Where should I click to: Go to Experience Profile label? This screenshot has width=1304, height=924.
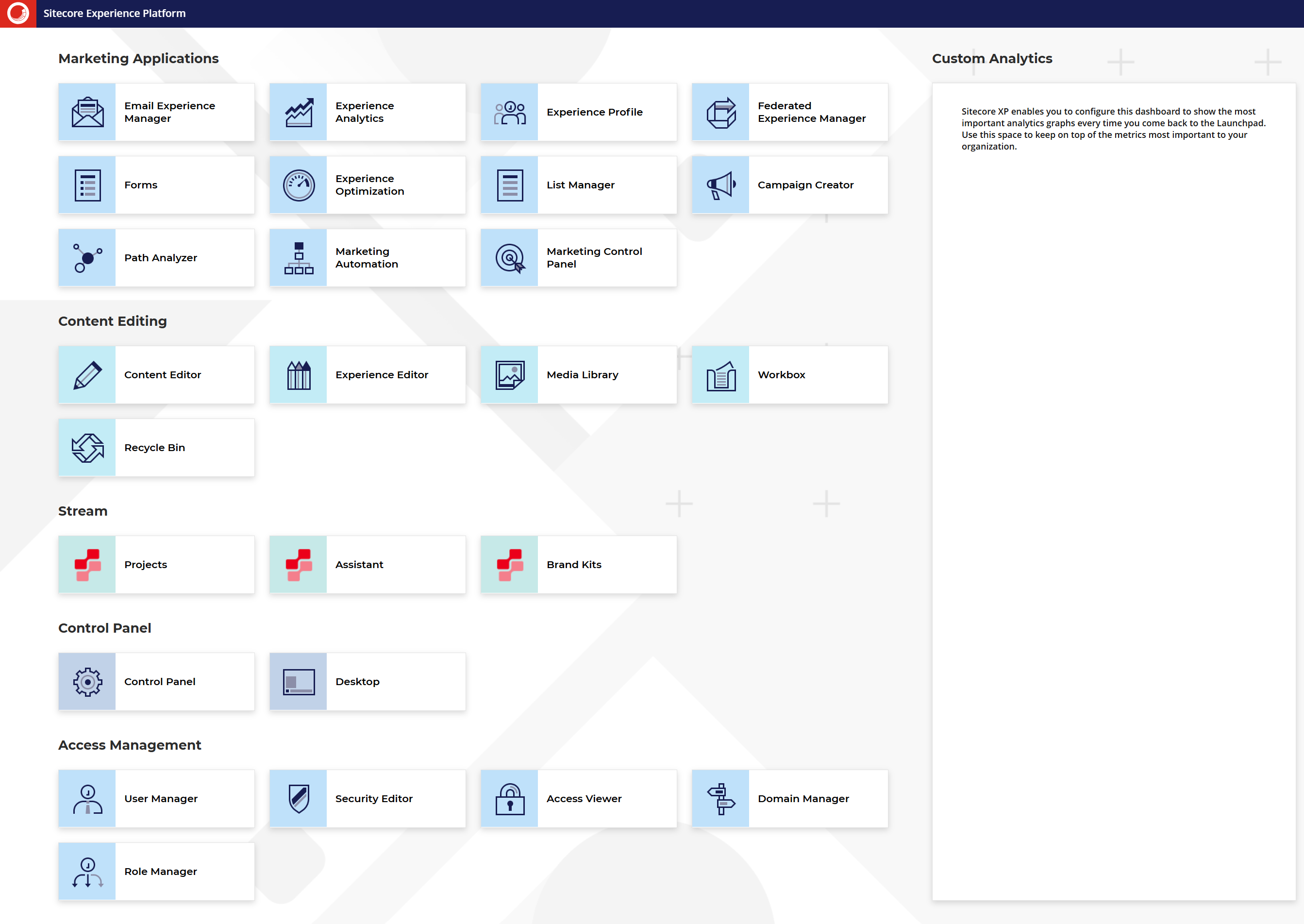pos(595,112)
